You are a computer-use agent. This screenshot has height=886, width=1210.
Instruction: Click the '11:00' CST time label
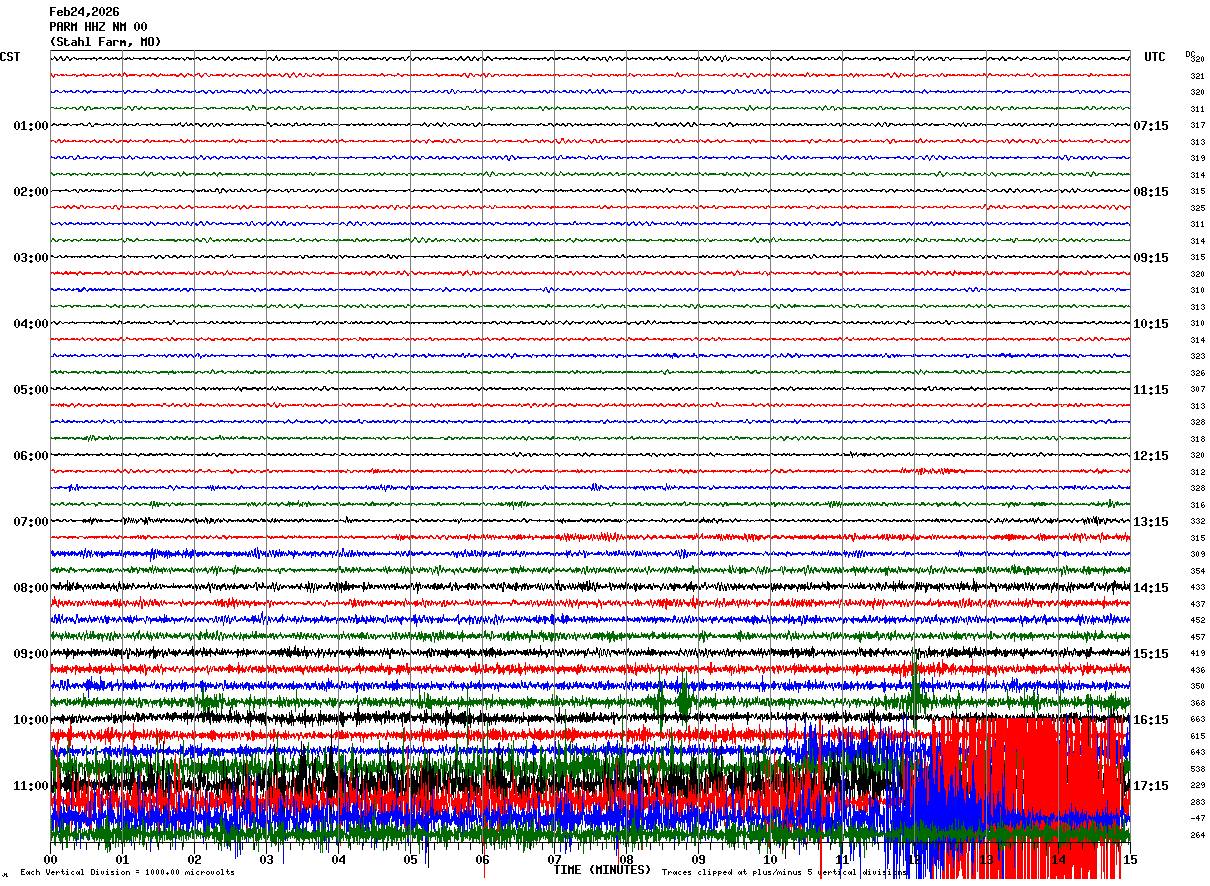tap(31, 786)
